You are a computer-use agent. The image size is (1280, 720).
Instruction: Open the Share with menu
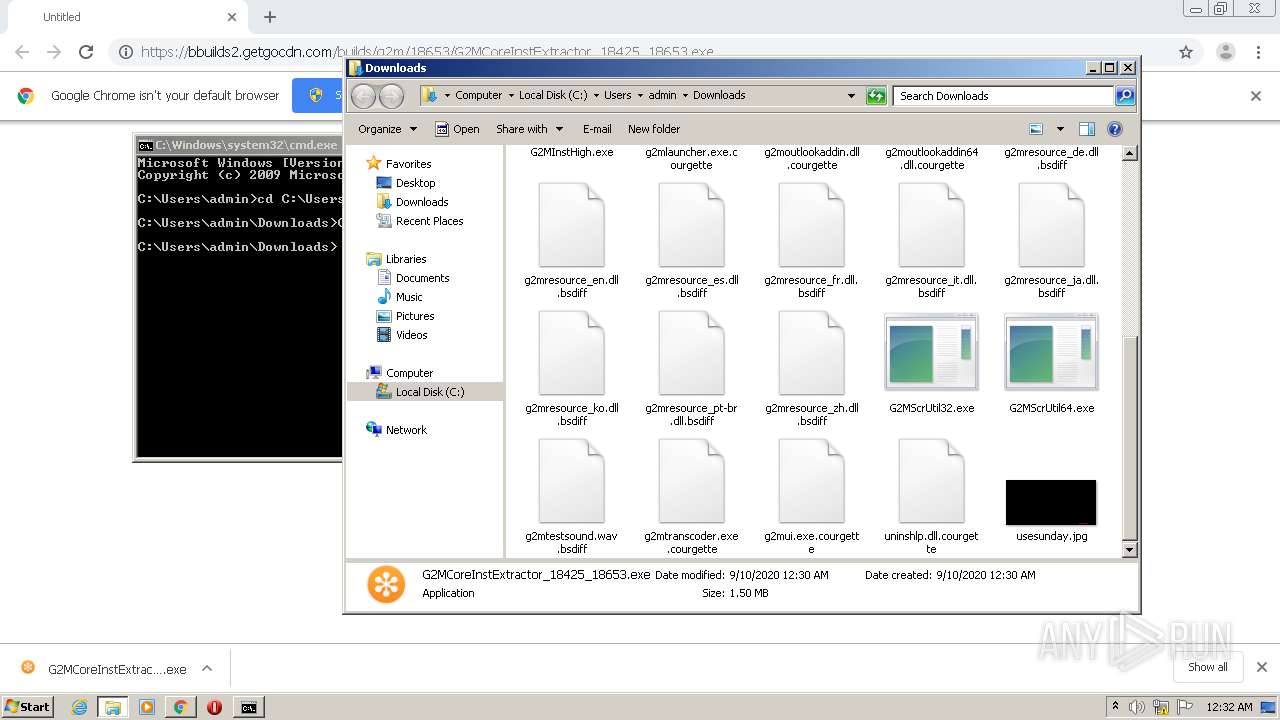coord(529,129)
